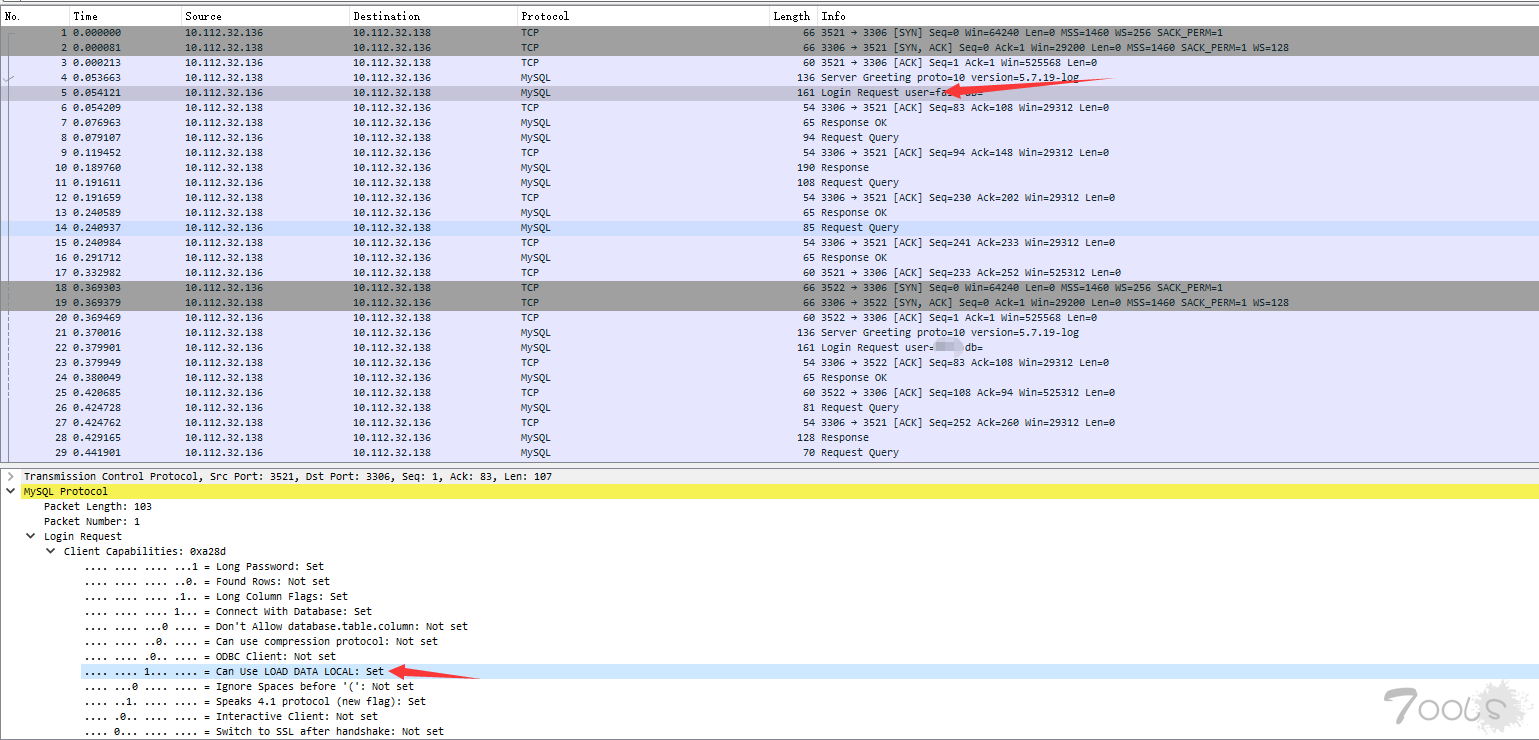Screen dimensions: 1539x740
Task: Select packet 6 ACK with Seq=83 Ack=108 at 0.054209
Action: coord(769,107)
